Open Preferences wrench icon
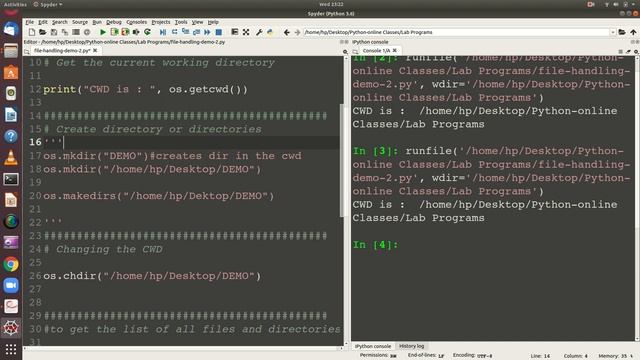Viewport: 640px width, 360px height. click(259, 32)
